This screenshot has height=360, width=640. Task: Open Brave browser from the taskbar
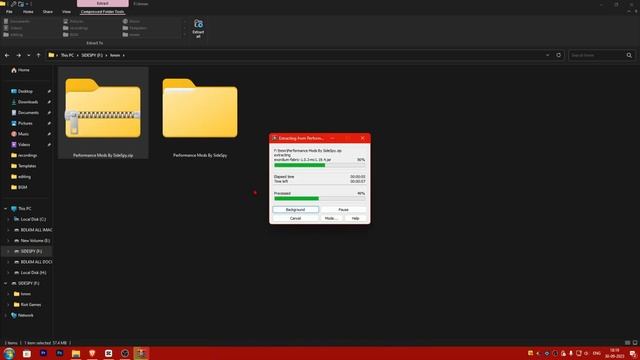92,353
